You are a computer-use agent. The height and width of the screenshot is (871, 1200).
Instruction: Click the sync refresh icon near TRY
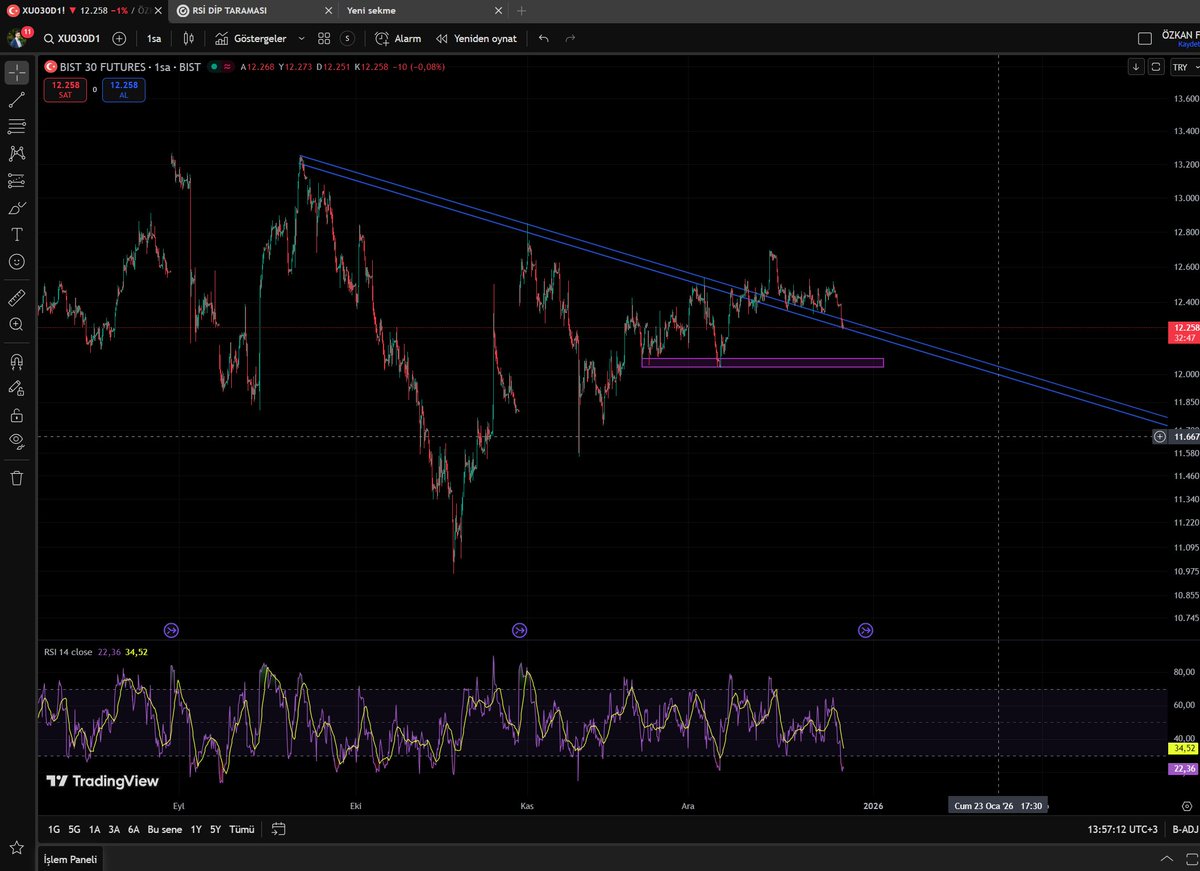pos(1155,67)
